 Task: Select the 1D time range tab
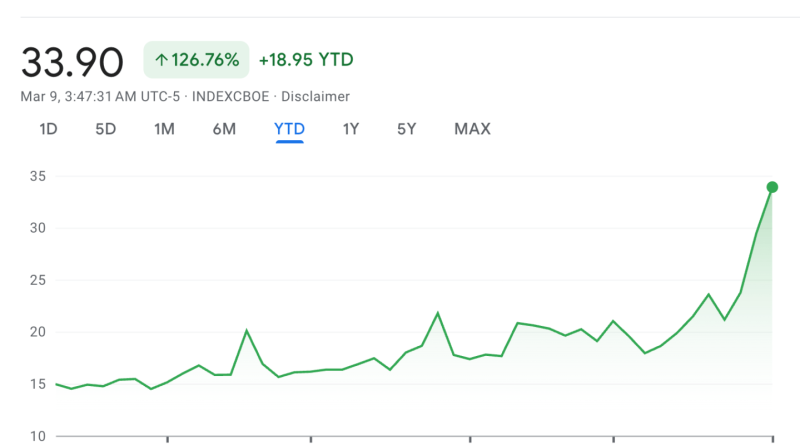pos(48,129)
